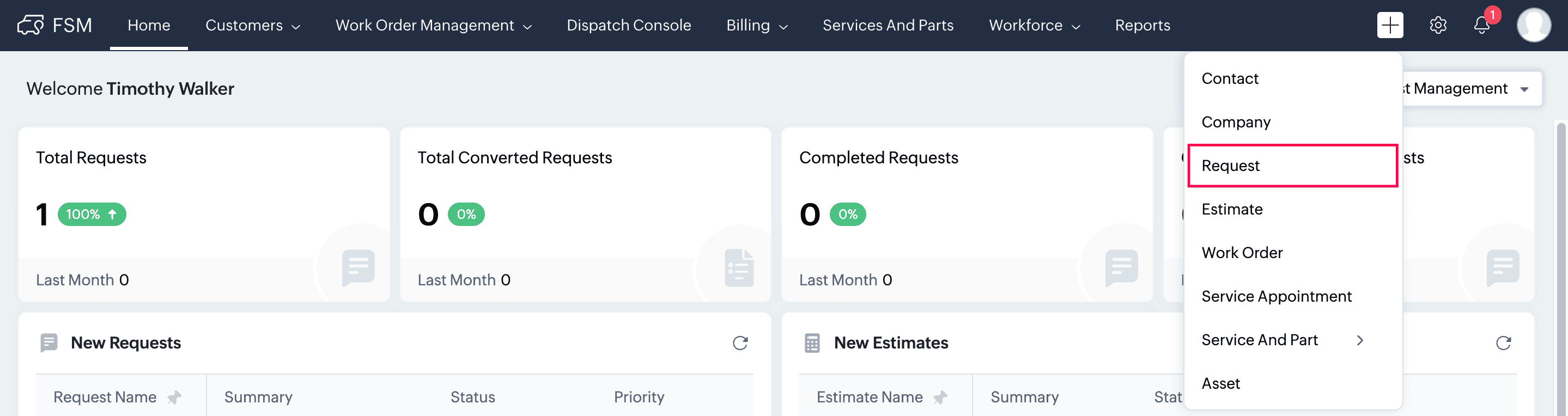Open Dispatch Console
The image size is (1568, 416).
point(629,26)
